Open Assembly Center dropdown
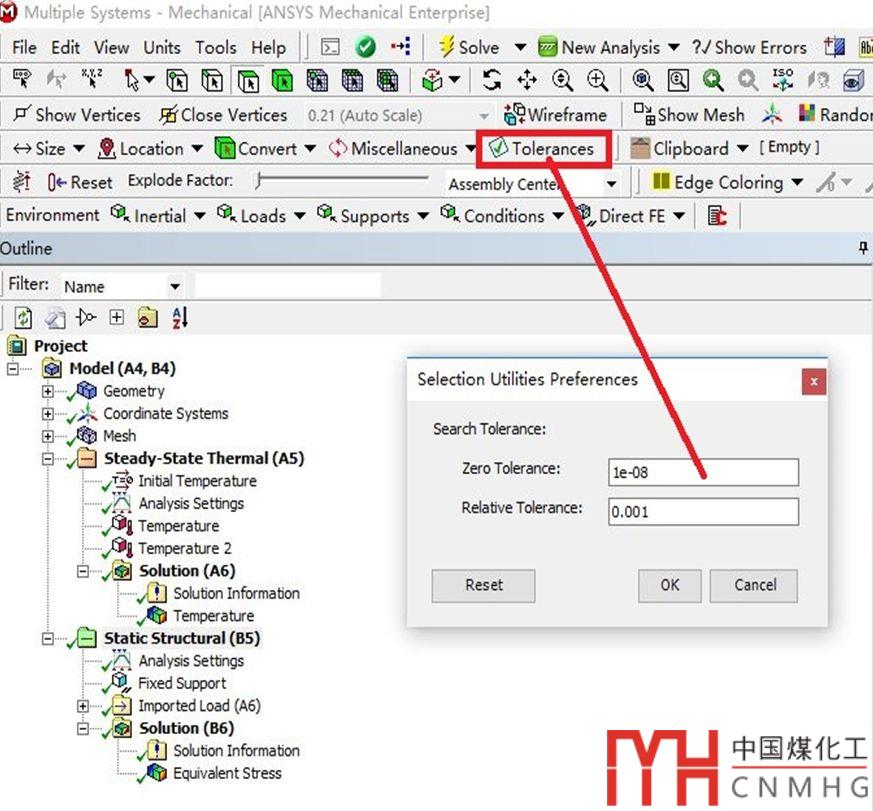The width and height of the screenshot is (873, 811). [611, 183]
